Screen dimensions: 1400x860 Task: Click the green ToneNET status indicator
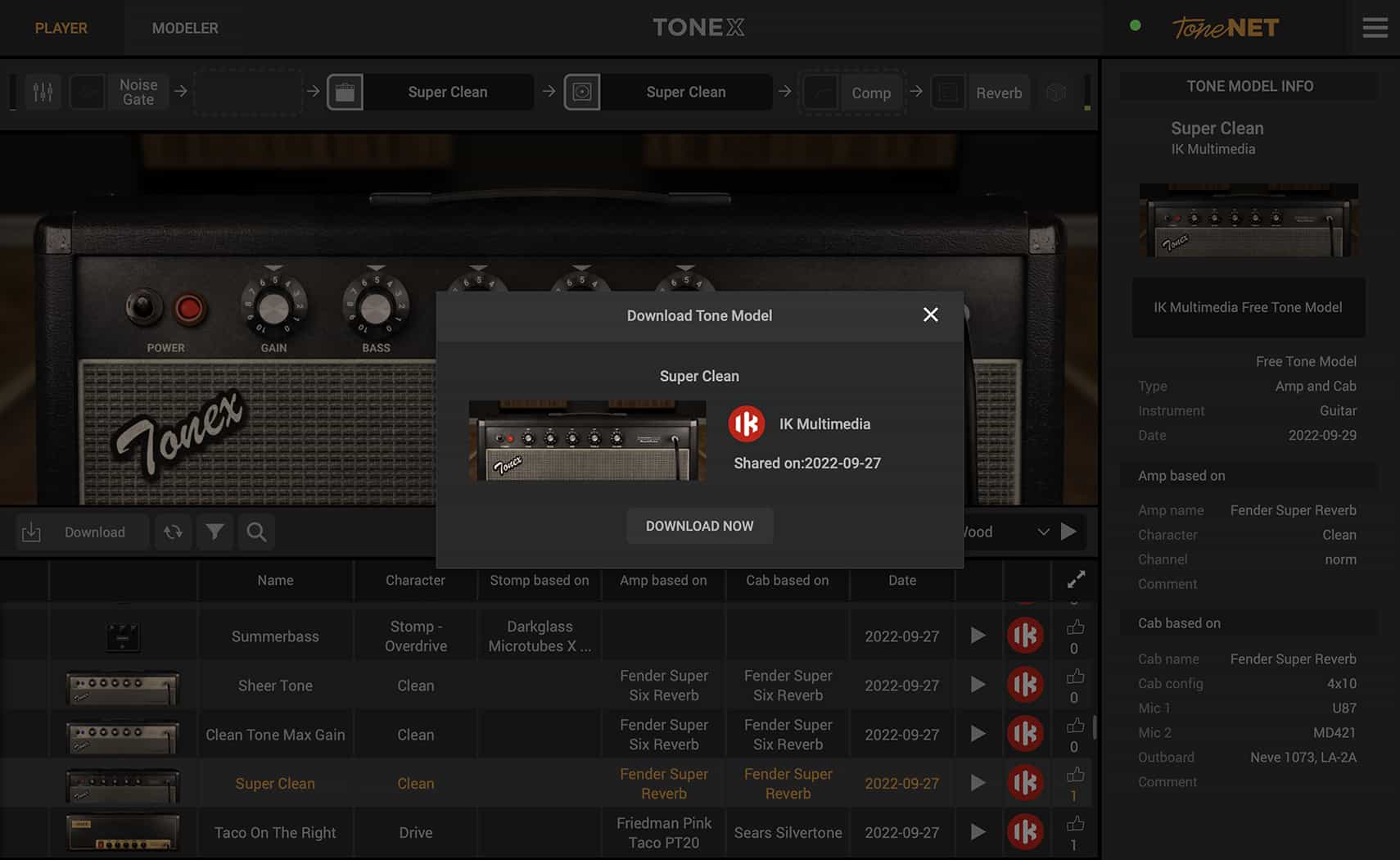(x=1135, y=25)
